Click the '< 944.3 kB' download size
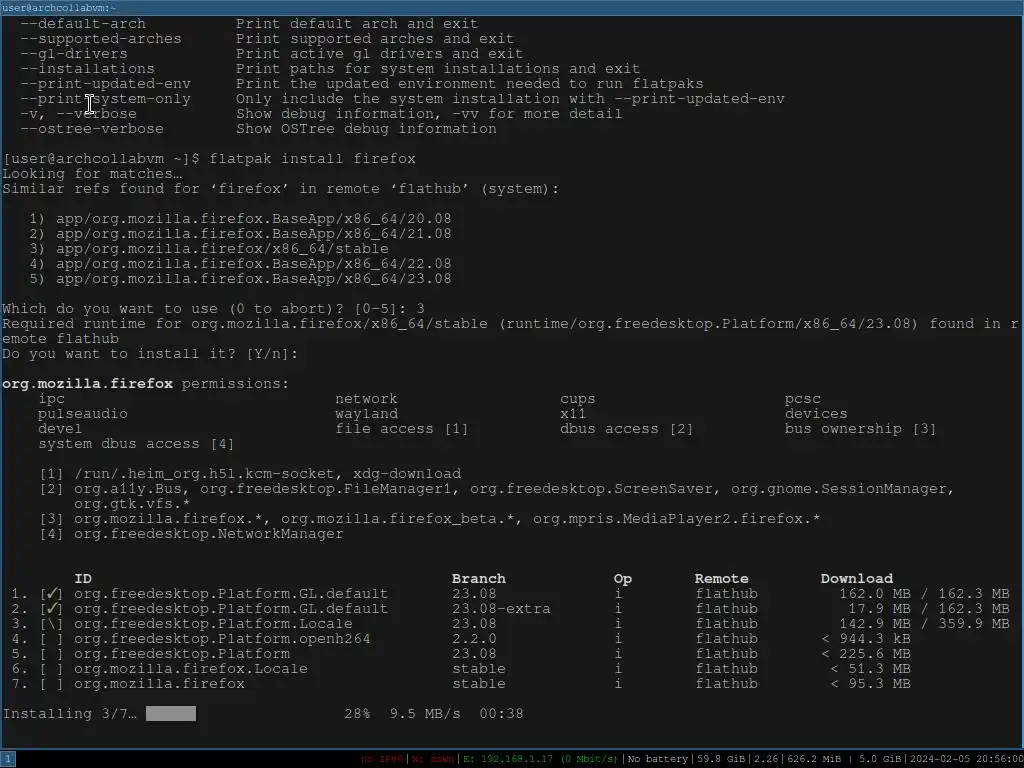1024x768 pixels. pyautogui.click(x=865, y=639)
